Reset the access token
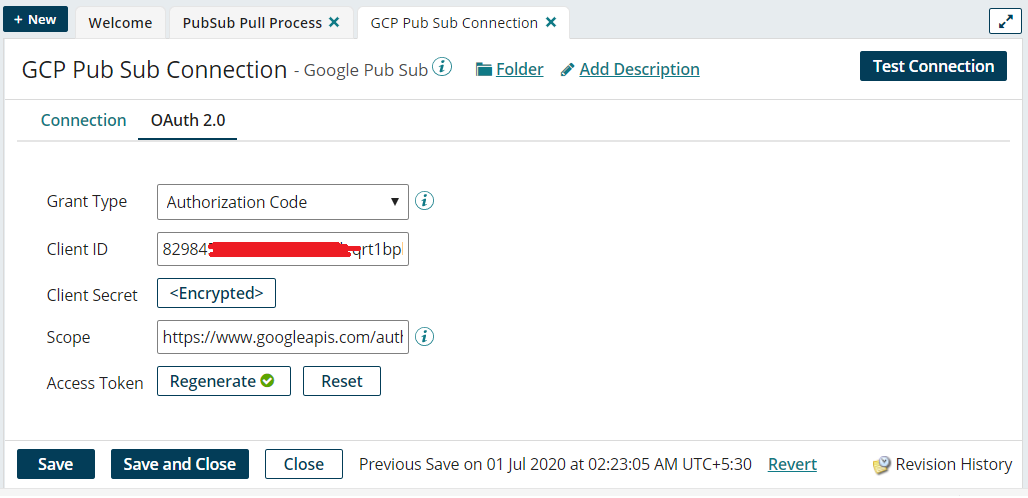This screenshot has height=498, width=1028. click(x=341, y=381)
